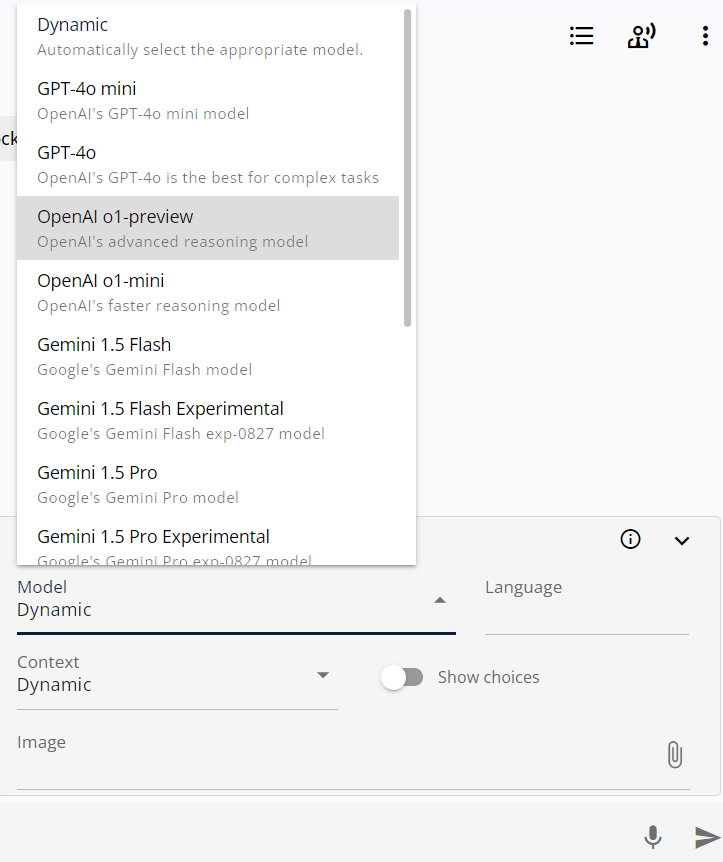Viewport: 723px width, 862px height.
Task: Click the model list scrollbar
Action: click(x=408, y=170)
